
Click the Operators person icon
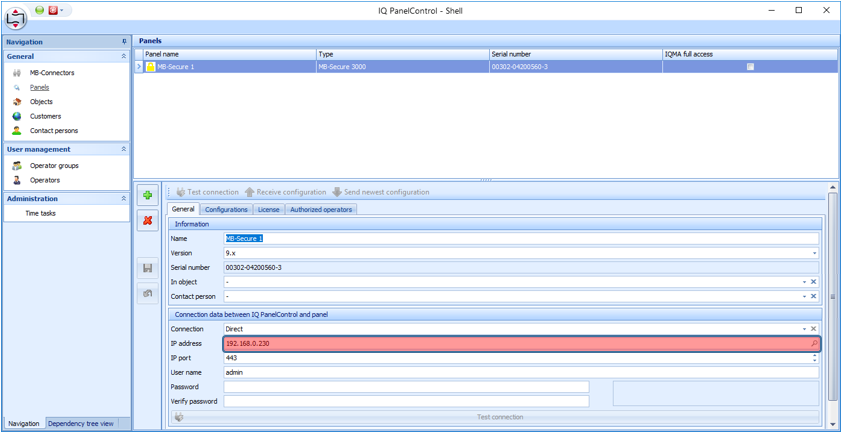coord(17,180)
